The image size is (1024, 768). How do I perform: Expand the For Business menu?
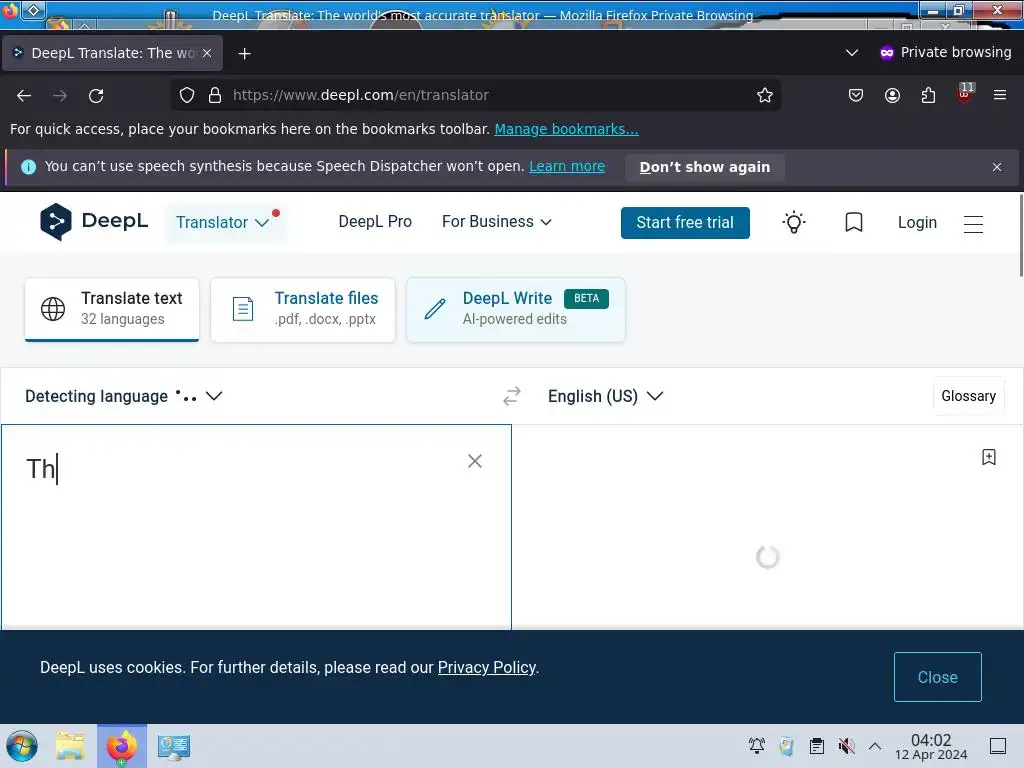[x=496, y=222]
